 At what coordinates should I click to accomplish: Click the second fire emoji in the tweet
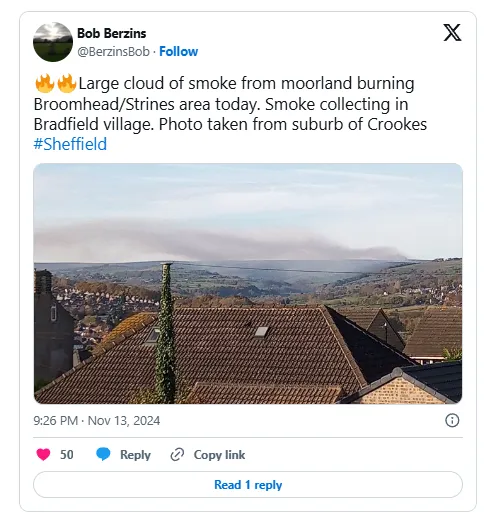[67, 83]
